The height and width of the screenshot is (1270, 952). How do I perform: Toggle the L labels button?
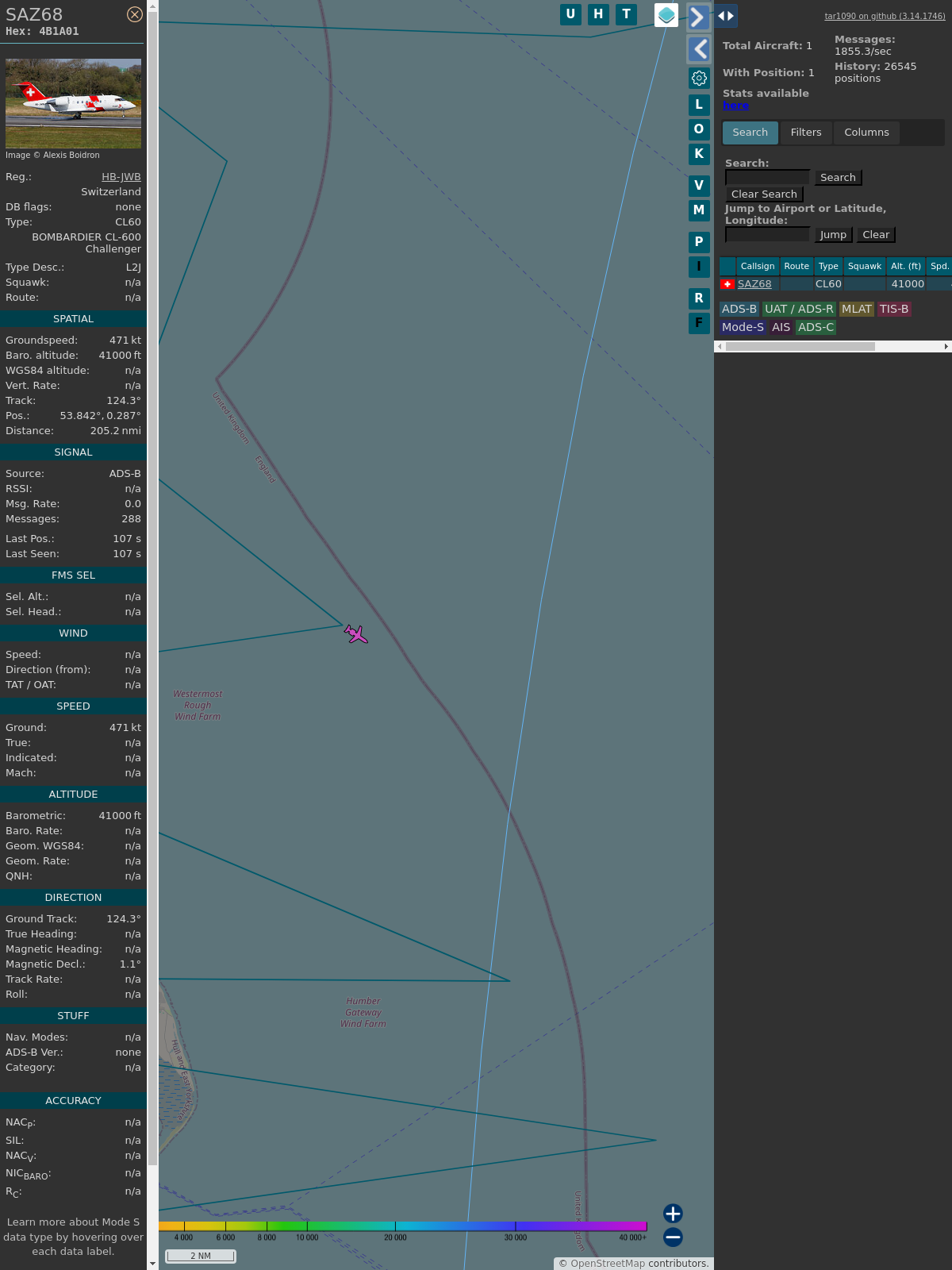699,105
